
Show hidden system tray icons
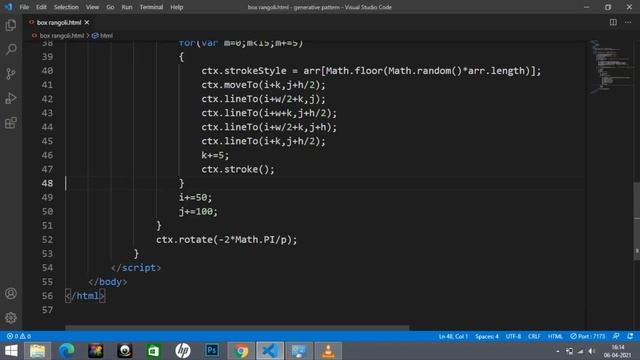558,351
